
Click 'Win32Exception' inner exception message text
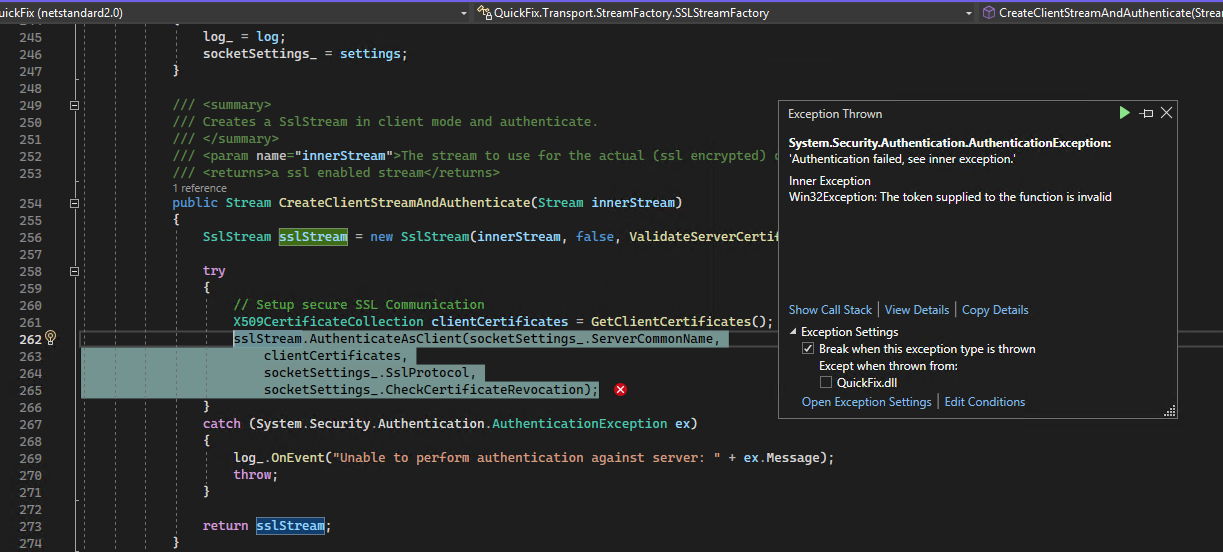point(950,197)
